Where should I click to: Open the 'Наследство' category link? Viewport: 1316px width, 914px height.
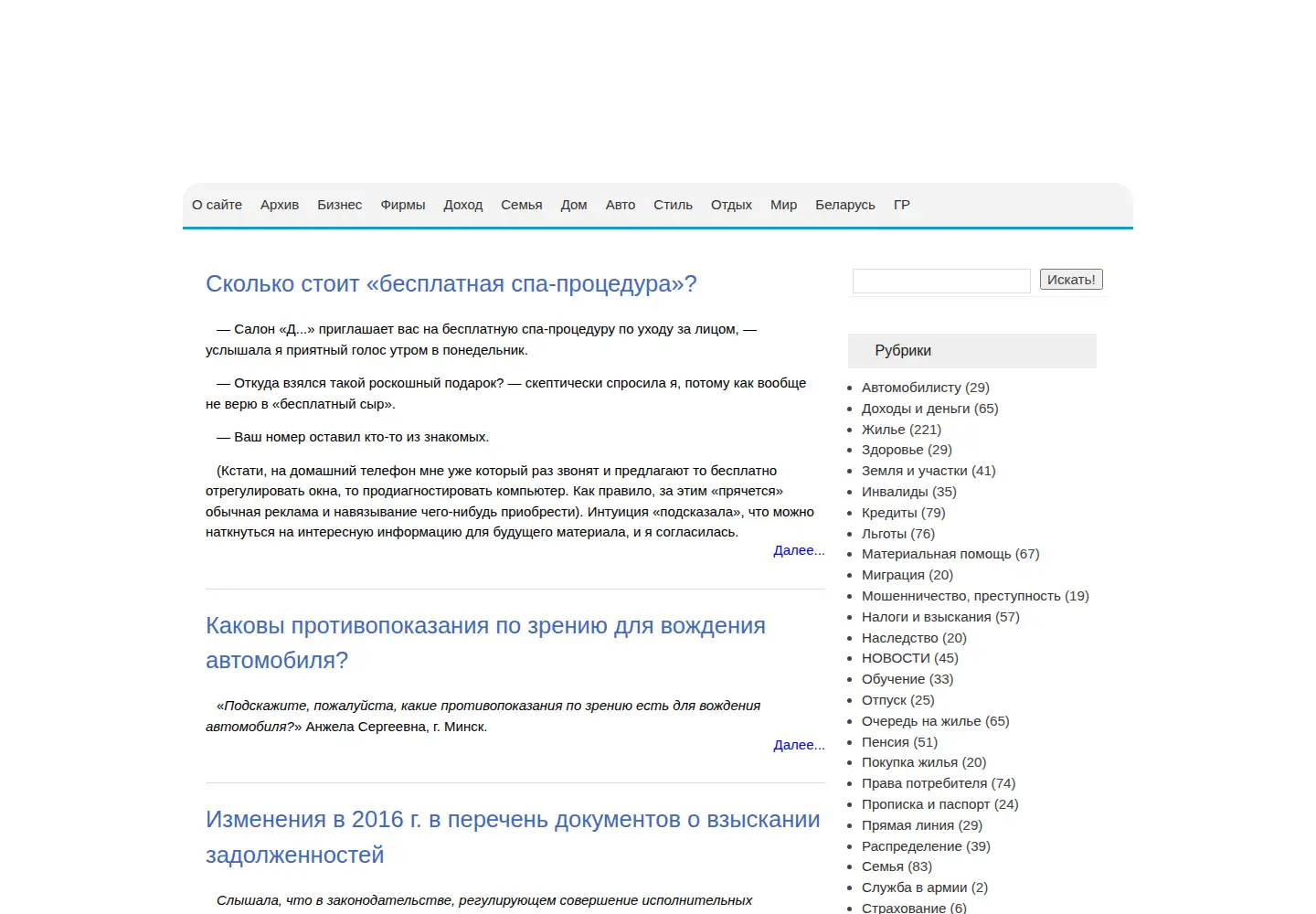900,638
